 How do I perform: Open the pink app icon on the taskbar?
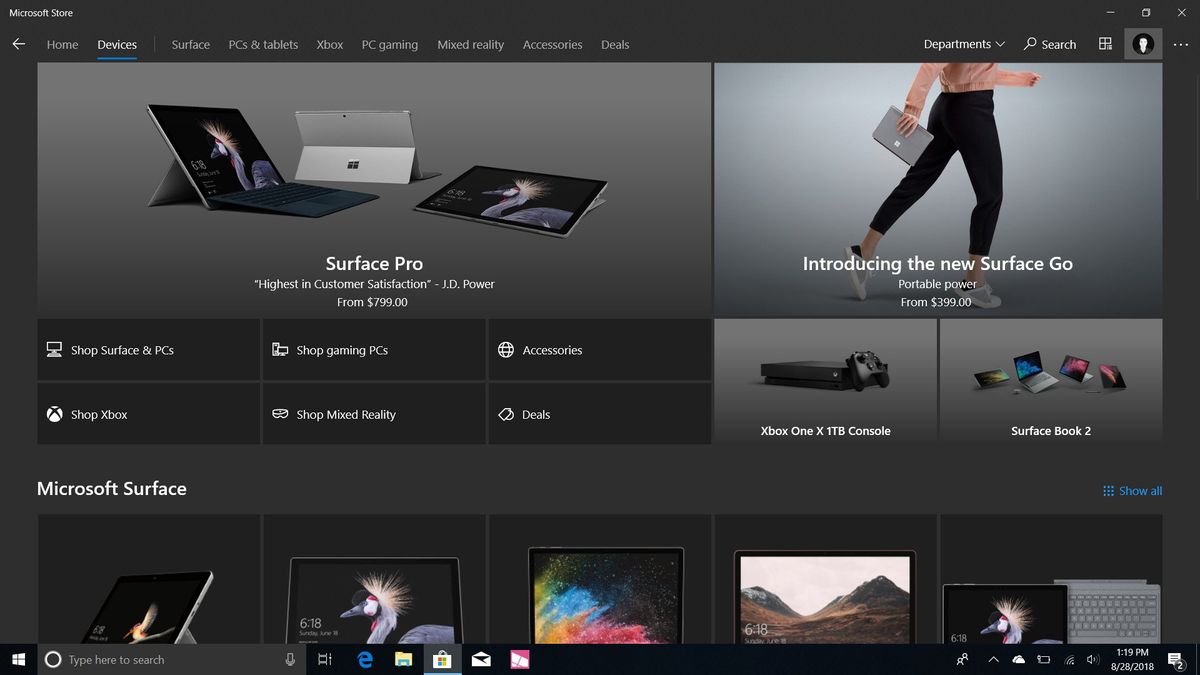pos(519,659)
